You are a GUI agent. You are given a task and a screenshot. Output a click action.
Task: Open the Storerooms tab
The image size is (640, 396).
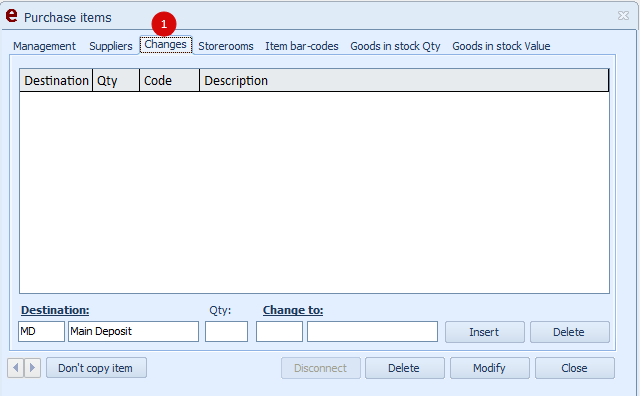pos(226,46)
